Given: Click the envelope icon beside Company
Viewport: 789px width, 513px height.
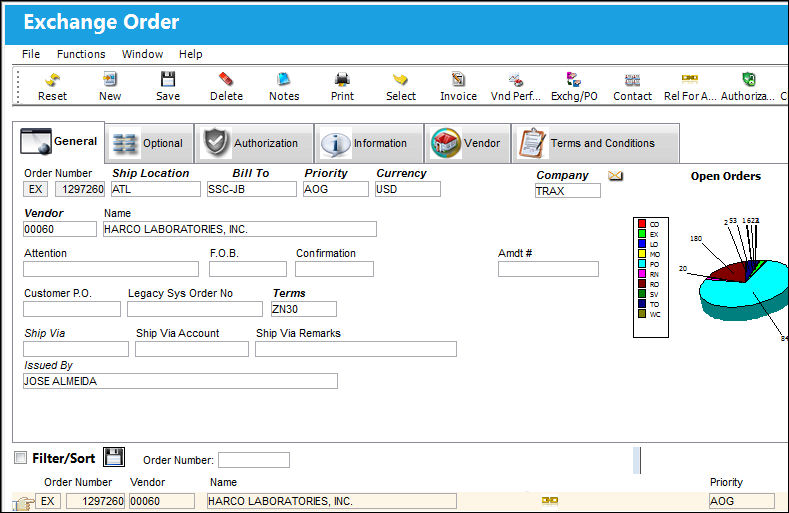Looking at the screenshot, I should pos(615,176).
